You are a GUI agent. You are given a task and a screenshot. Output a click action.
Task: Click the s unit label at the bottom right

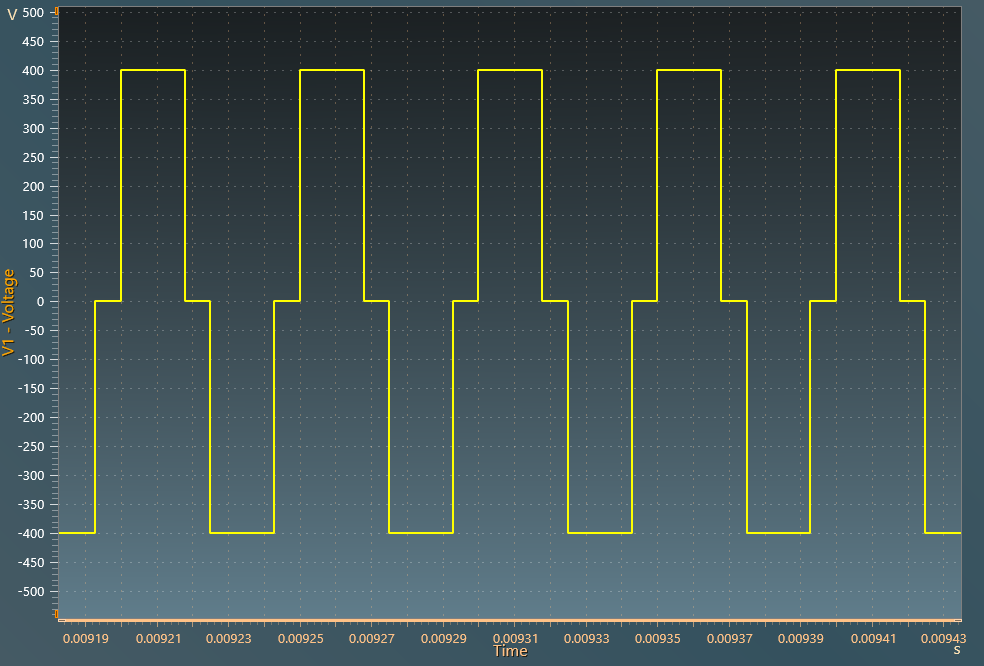tap(956, 650)
